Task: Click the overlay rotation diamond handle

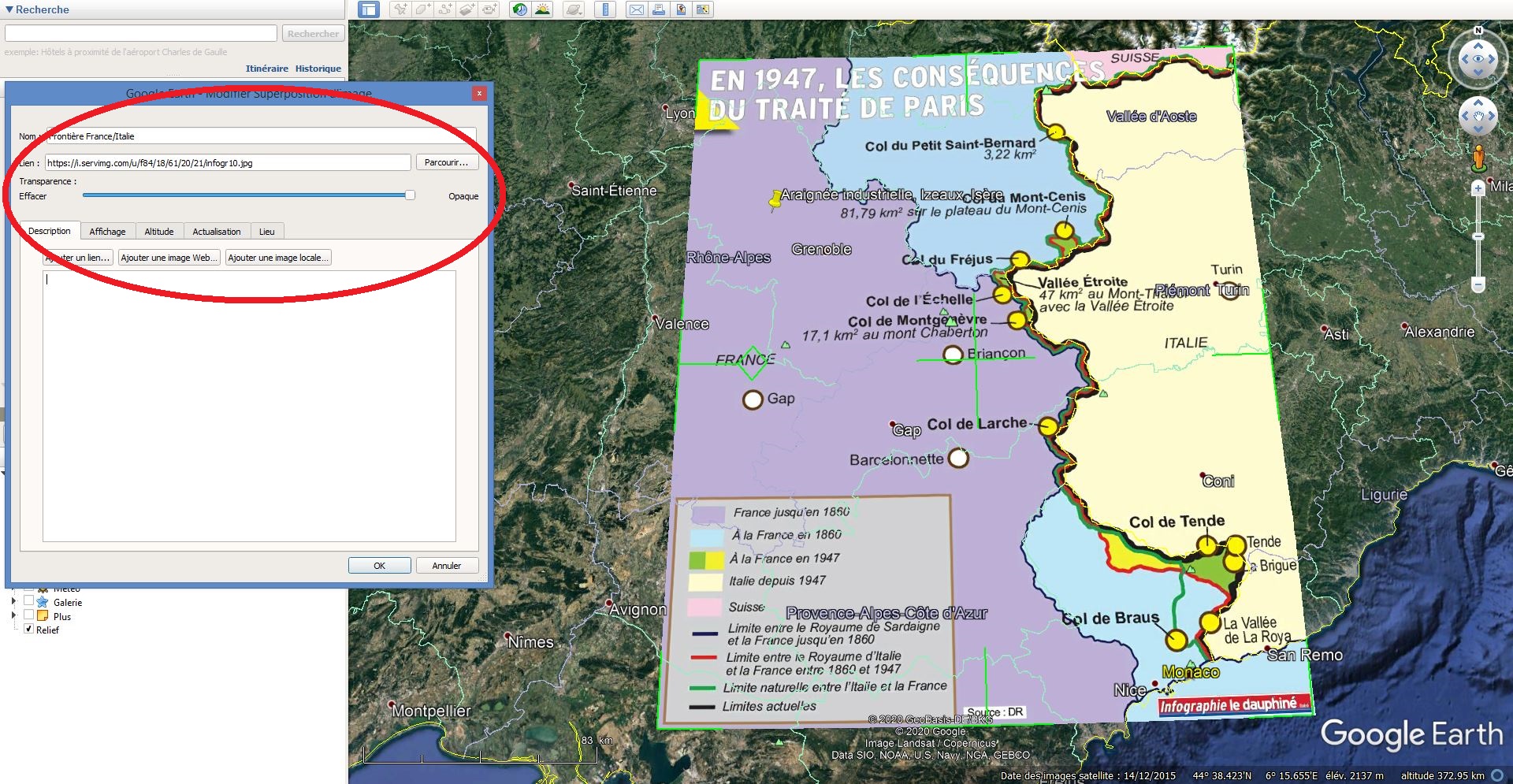Action: (x=752, y=363)
